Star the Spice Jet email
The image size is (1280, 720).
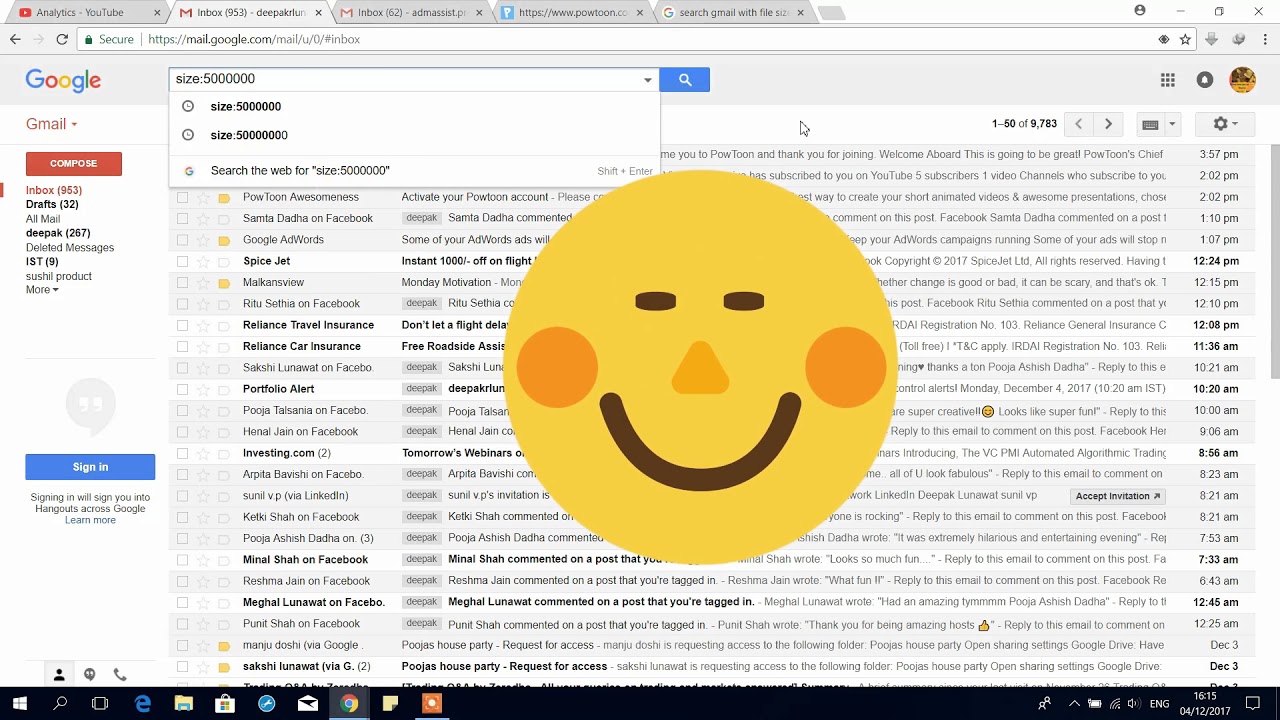(203, 261)
